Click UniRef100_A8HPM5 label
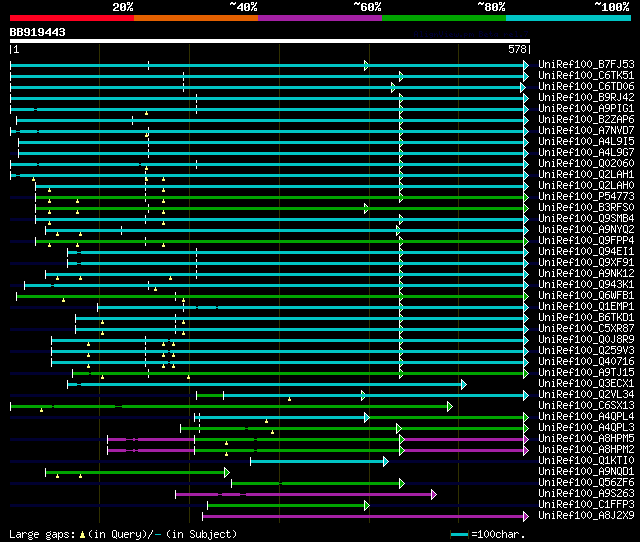 point(586,439)
